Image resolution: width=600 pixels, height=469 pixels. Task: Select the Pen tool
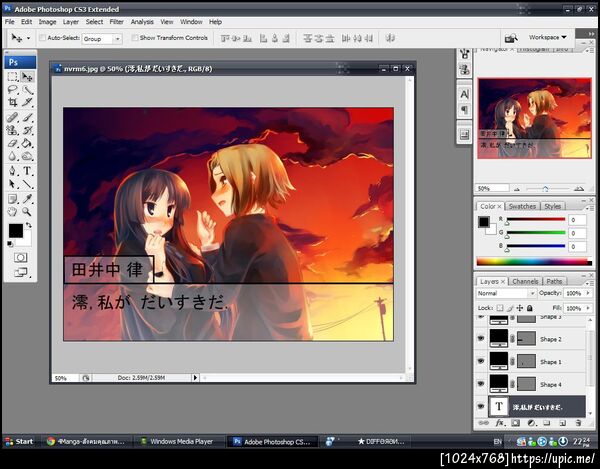pyautogui.click(x=13, y=171)
